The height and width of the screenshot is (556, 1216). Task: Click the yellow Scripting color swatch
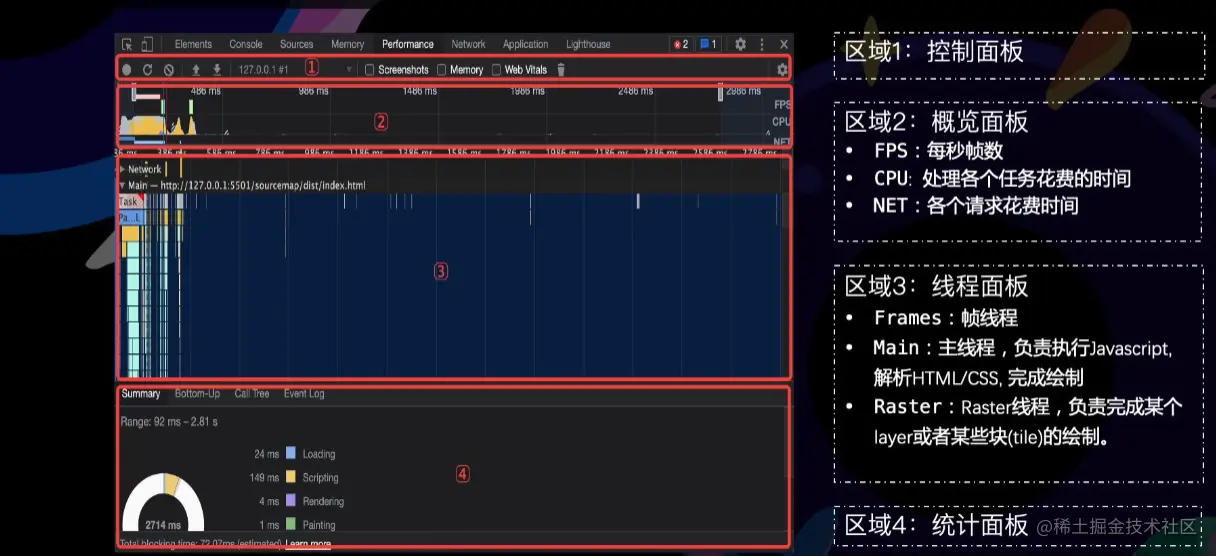(x=291, y=478)
